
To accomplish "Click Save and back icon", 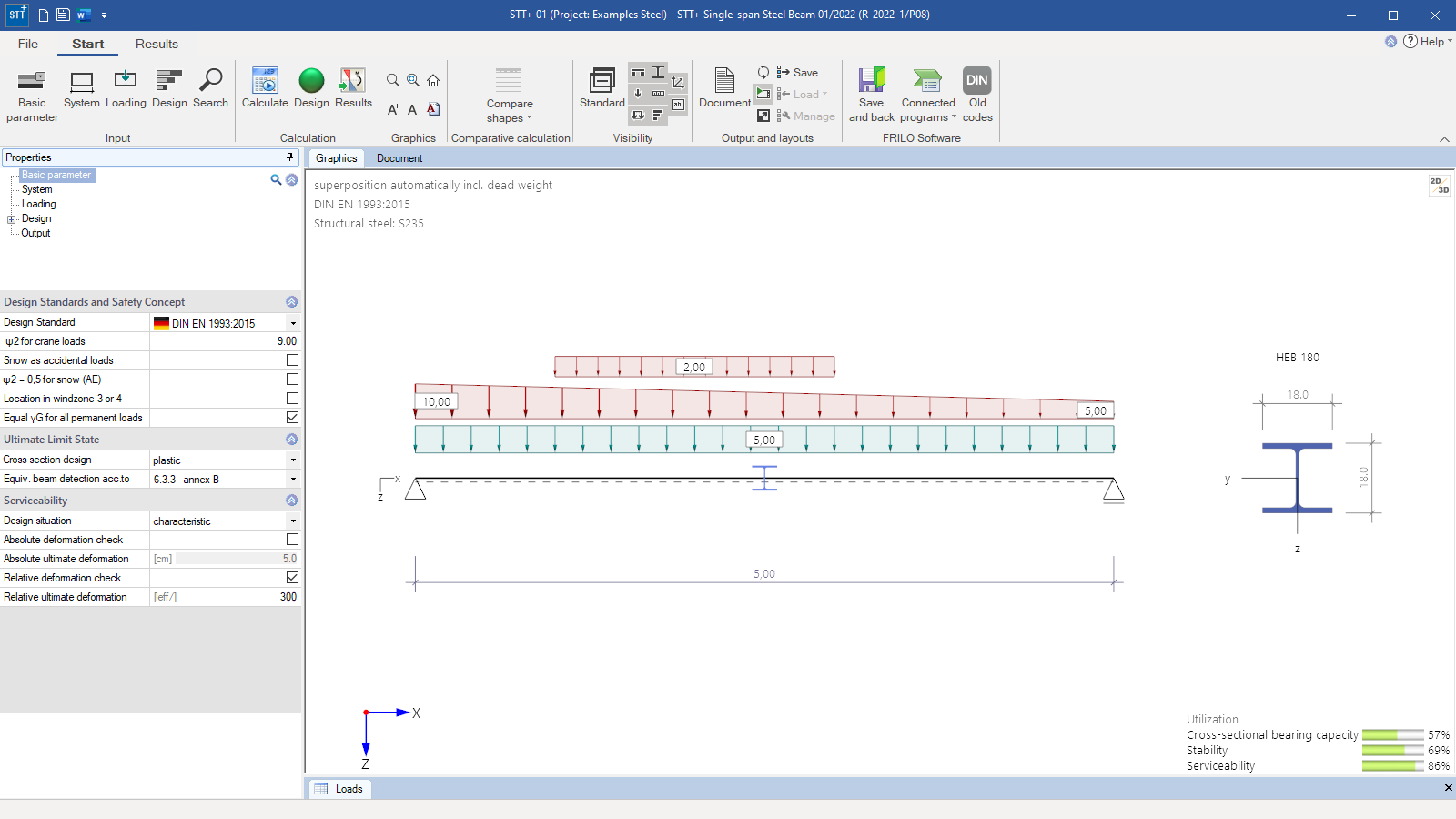I will pos(872,96).
